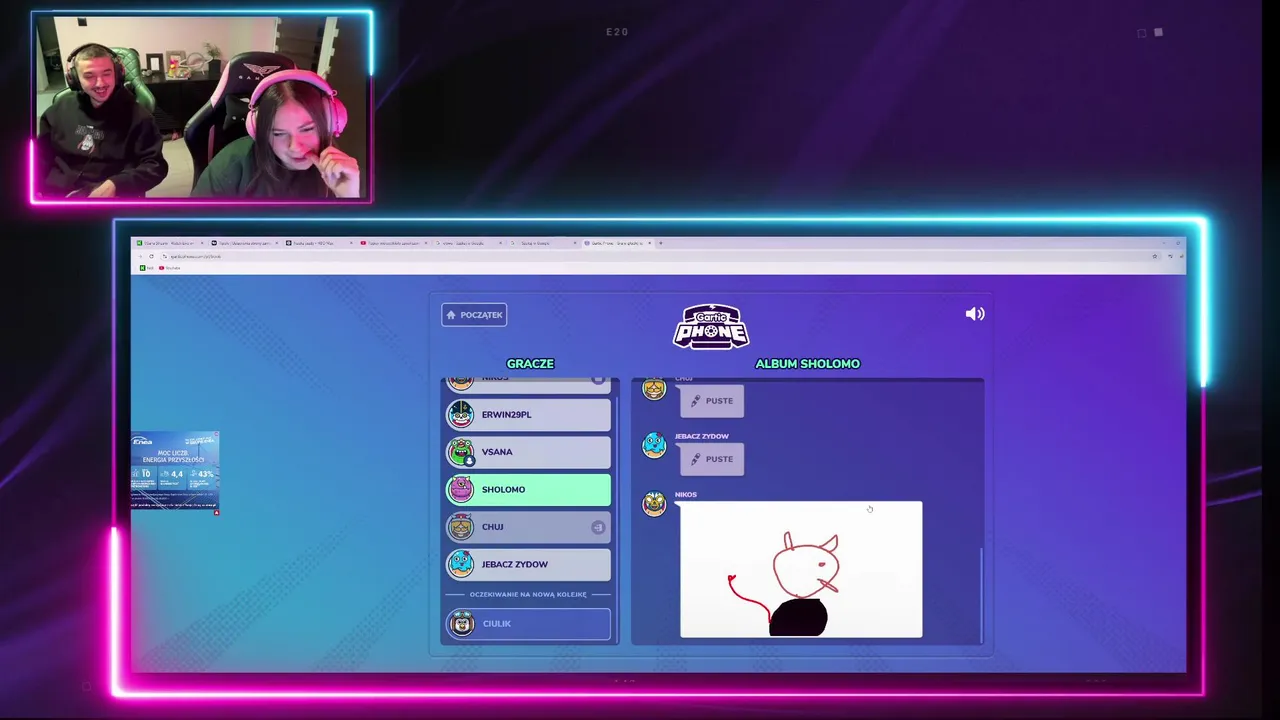
Task: Click VSANA's green monster avatar
Action: (x=461, y=452)
